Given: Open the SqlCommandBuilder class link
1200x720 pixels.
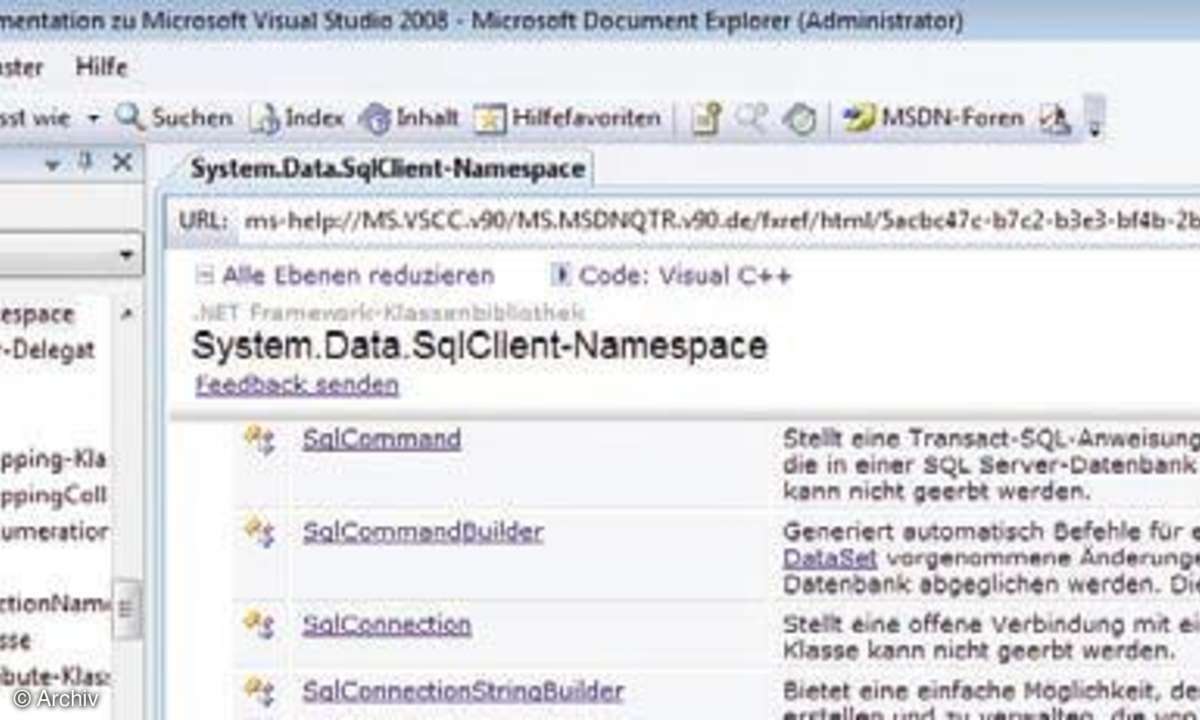Looking at the screenshot, I should point(423,531).
